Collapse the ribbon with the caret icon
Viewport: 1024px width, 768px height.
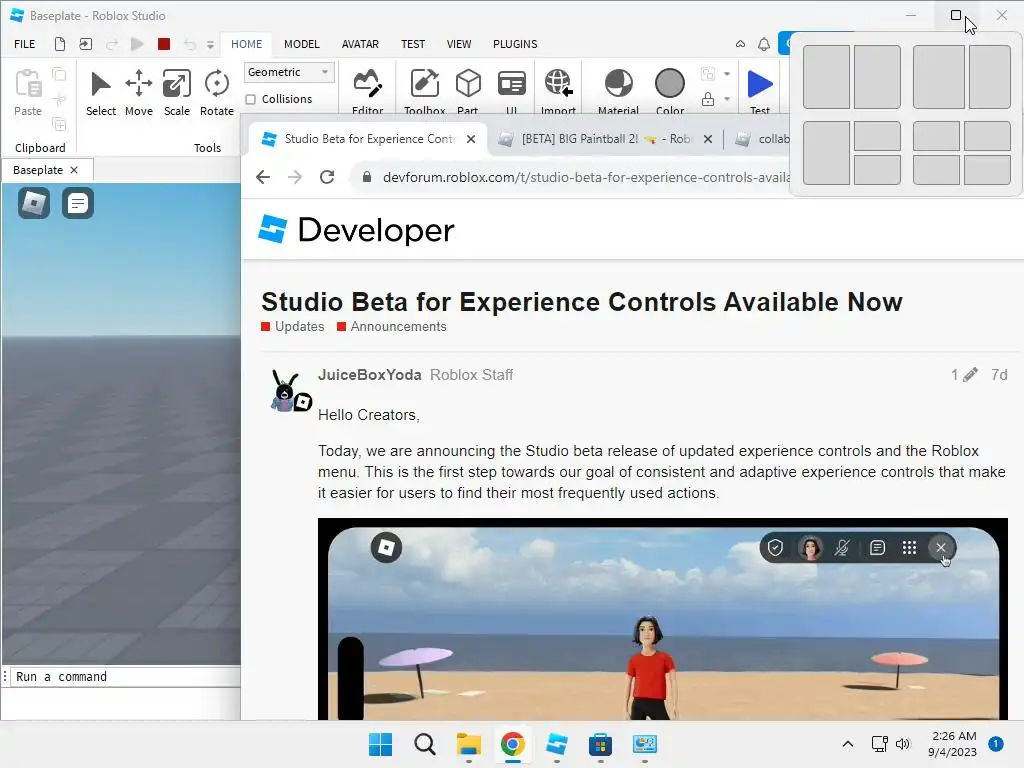pyautogui.click(x=741, y=44)
